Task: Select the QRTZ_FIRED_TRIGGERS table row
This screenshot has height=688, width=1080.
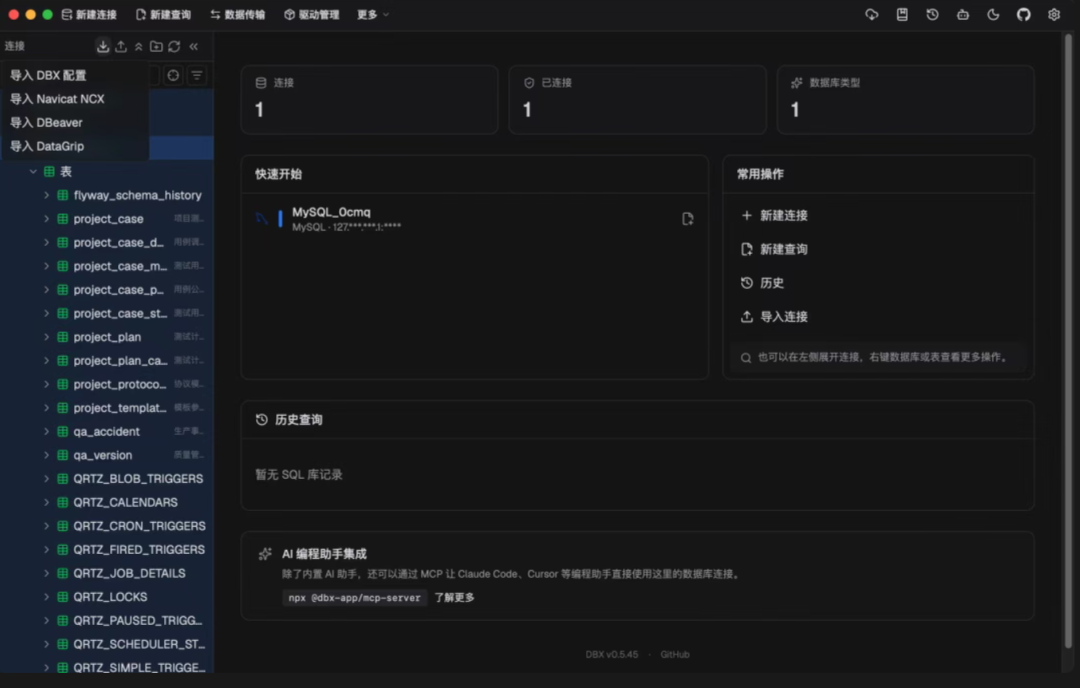Action: pyautogui.click(x=107, y=550)
